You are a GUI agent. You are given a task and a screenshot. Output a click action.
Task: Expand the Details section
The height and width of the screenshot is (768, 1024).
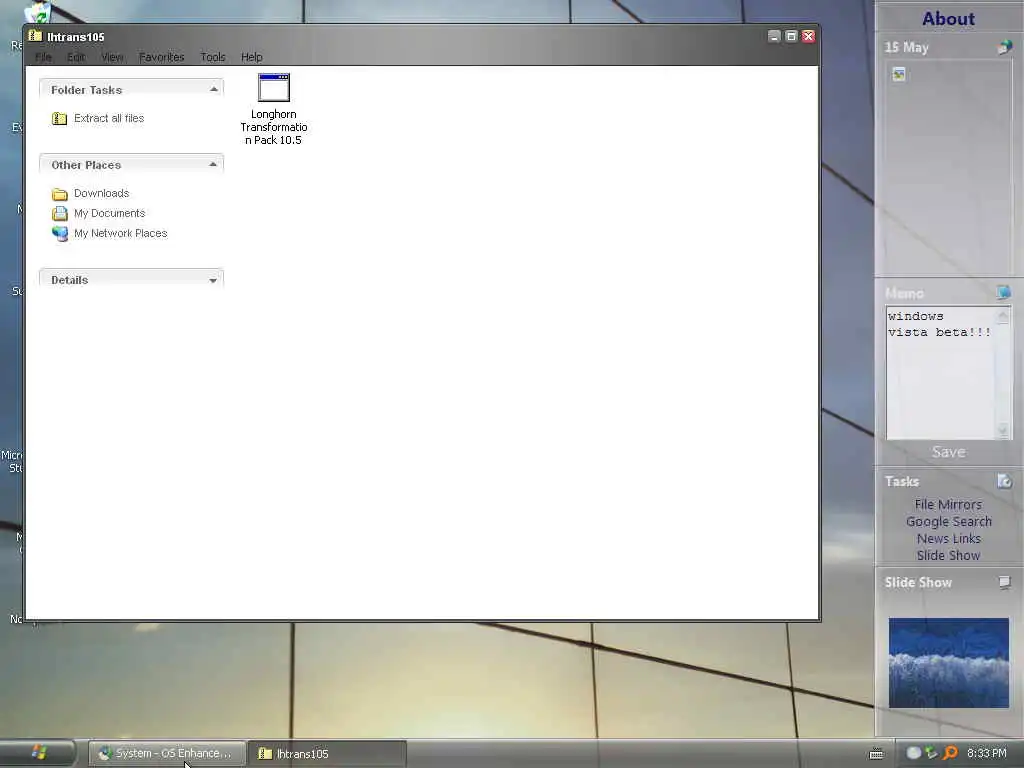tap(213, 280)
